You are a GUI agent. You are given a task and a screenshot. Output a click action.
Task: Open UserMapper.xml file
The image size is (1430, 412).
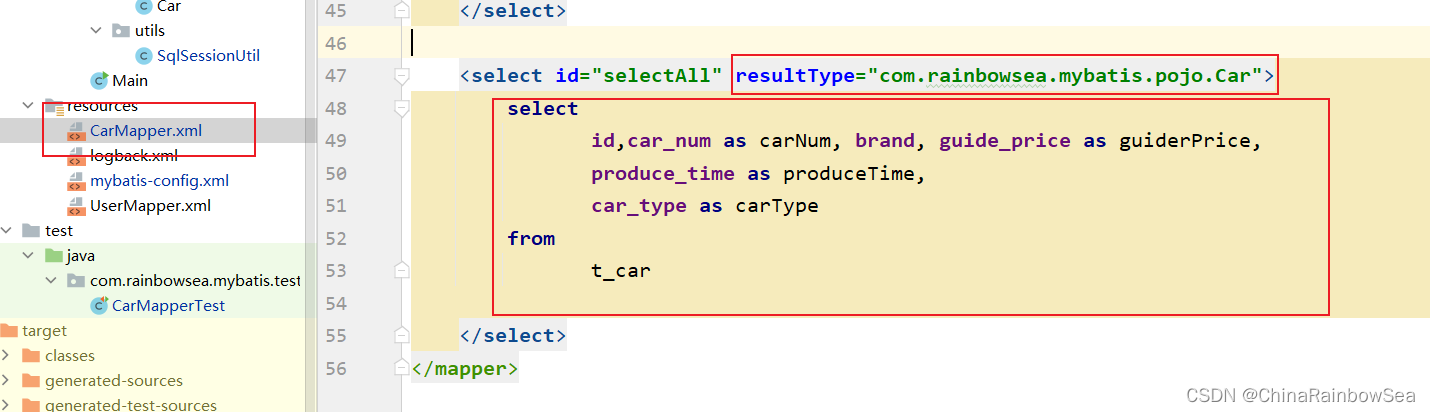click(x=150, y=205)
